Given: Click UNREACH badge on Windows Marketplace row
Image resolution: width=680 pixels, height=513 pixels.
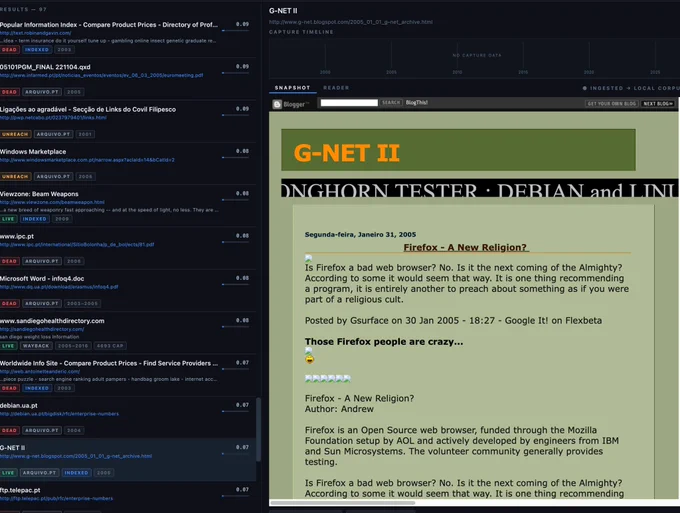Looking at the screenshot, I should tap(15, 176).
